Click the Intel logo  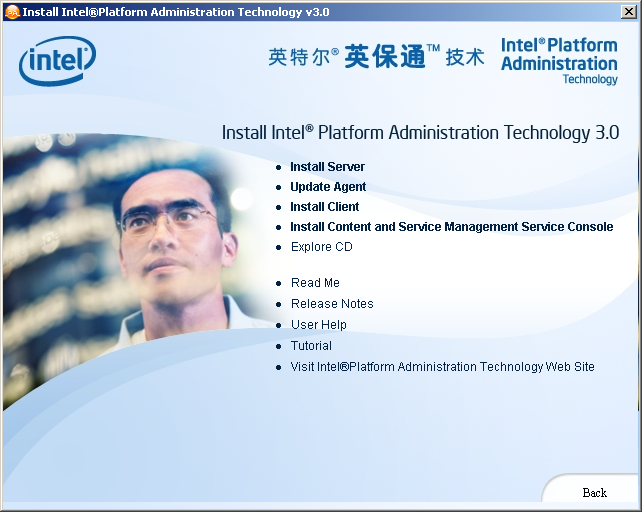(x=57, y=61)
